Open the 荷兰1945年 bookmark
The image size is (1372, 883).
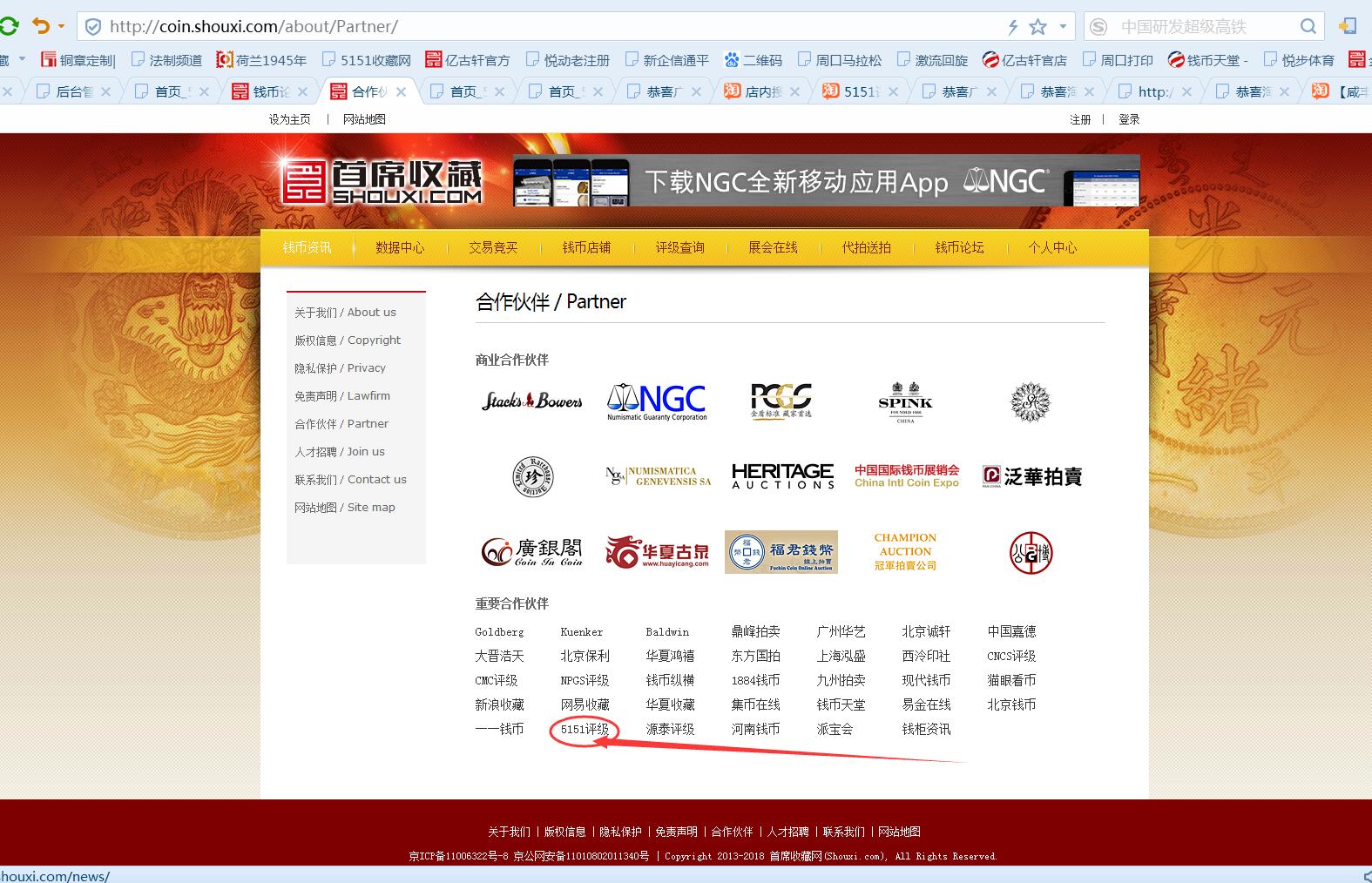(261, 60)
